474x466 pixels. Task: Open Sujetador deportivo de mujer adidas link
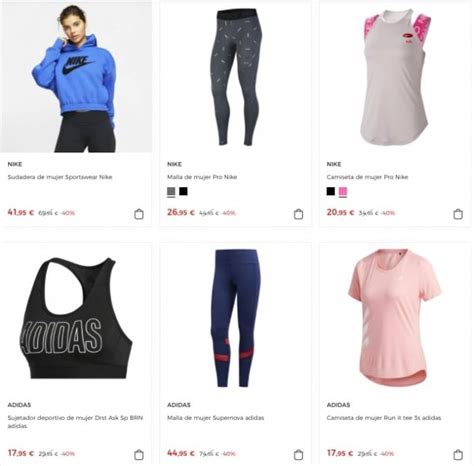[x=75, y=422]
